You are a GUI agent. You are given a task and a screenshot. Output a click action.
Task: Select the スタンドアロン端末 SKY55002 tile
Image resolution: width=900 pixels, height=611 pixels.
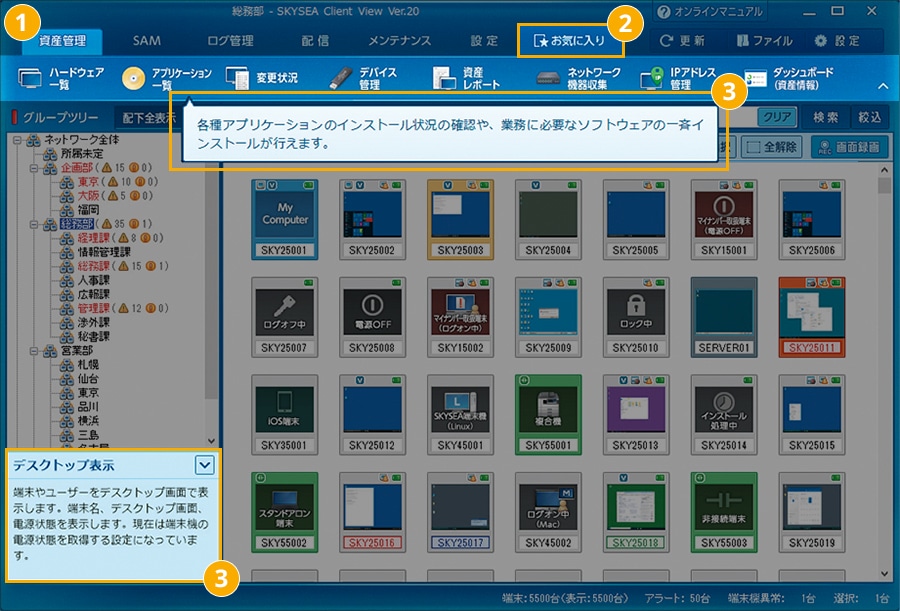point(285,512)
